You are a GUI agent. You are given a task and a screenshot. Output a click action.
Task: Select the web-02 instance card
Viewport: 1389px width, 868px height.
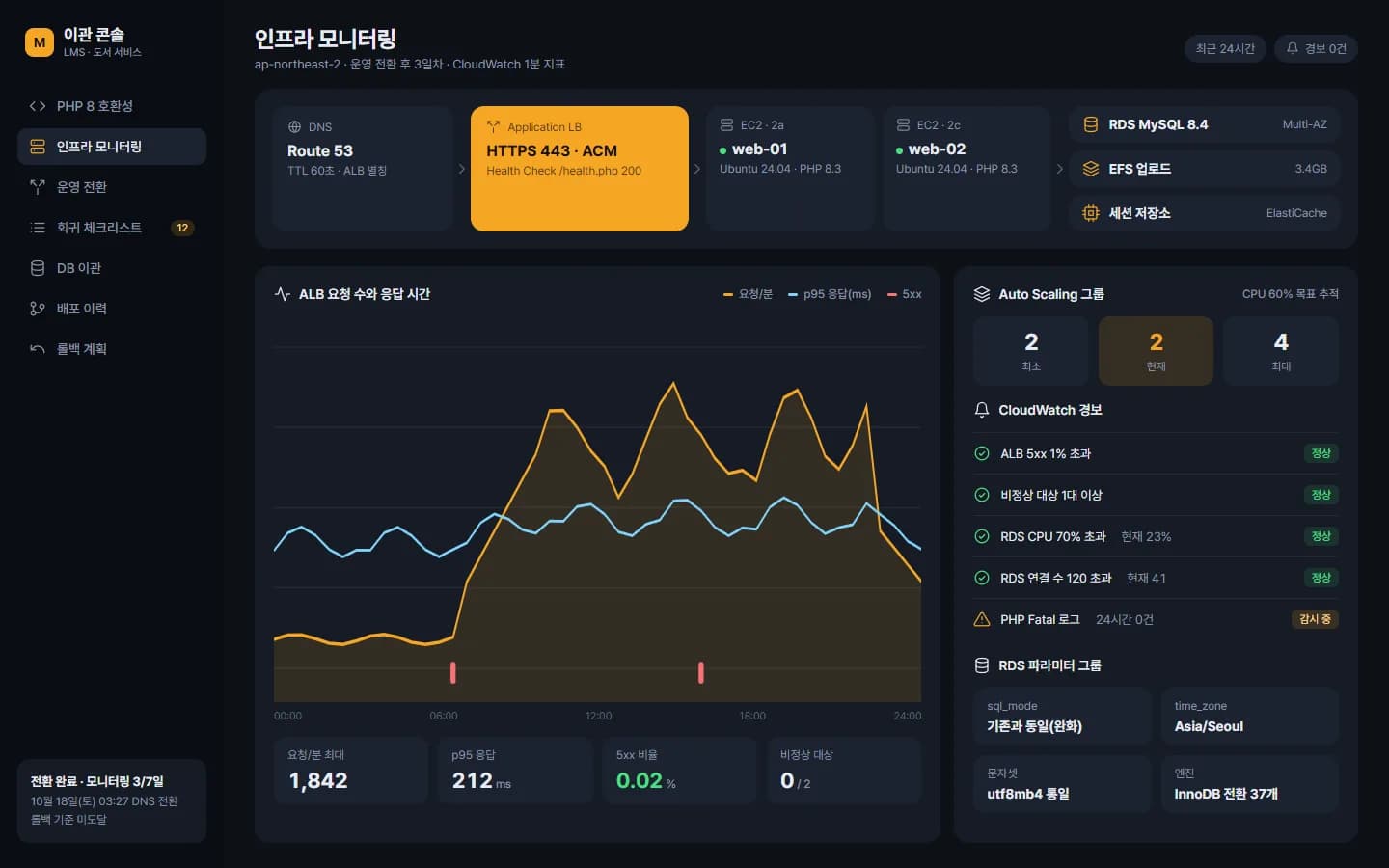click(967, 169)
